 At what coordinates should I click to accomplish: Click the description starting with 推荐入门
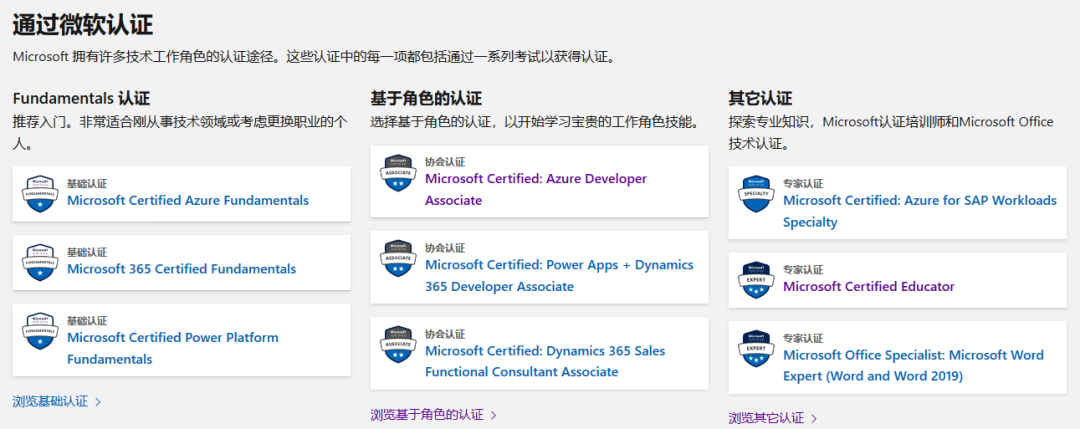tap(180, 134)
